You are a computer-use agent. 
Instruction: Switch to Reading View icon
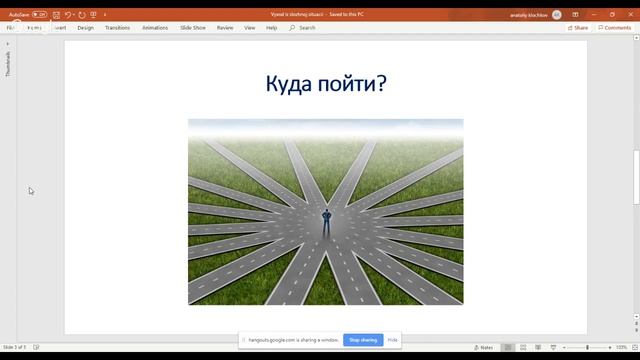538,347
